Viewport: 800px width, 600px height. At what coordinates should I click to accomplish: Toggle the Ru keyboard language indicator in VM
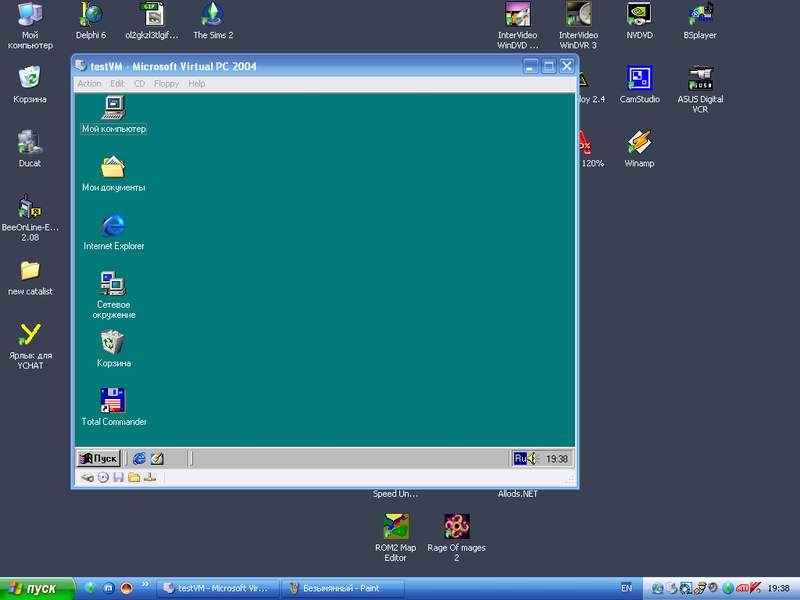[x=520, y=458]
